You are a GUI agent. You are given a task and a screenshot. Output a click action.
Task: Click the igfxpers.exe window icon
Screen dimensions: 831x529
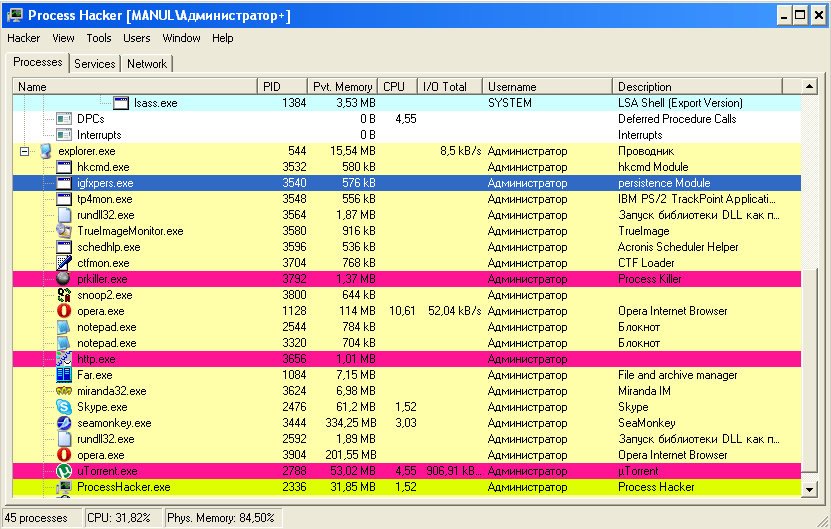tap(64, 183)
